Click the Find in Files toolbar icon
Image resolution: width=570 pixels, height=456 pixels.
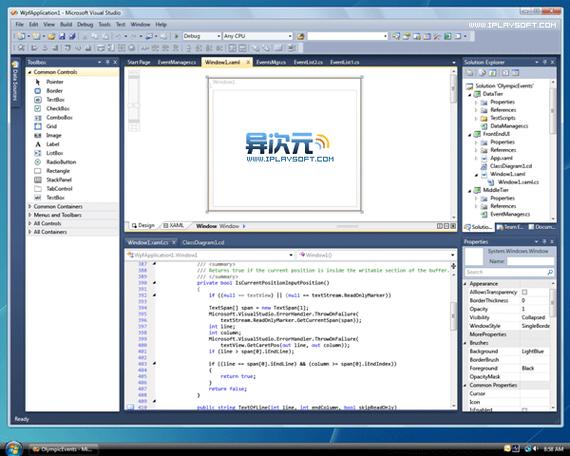(300, 36)
